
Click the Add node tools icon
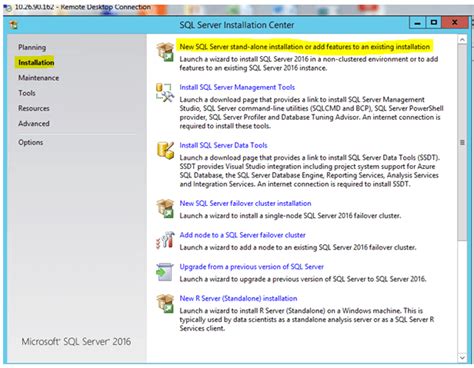[x=165, y=240]
